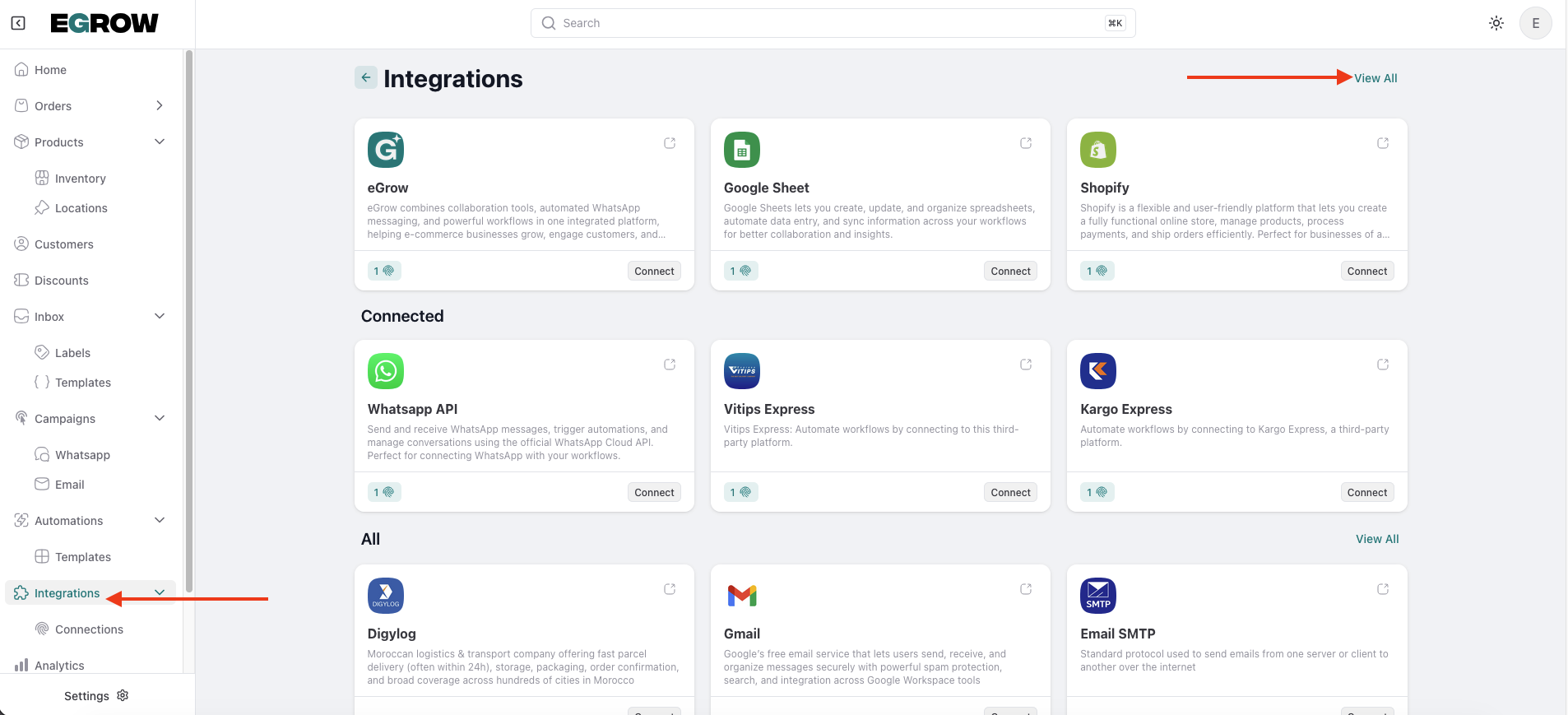
Task: Open the user avatar E menu
Action: coord(1535,23)
